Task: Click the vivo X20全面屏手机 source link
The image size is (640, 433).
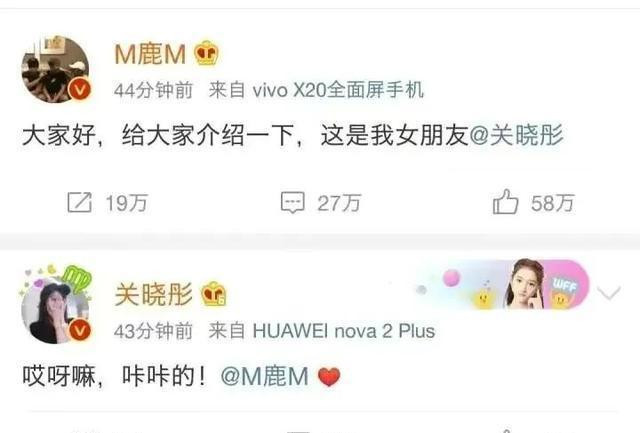Action: click(338, 90)
